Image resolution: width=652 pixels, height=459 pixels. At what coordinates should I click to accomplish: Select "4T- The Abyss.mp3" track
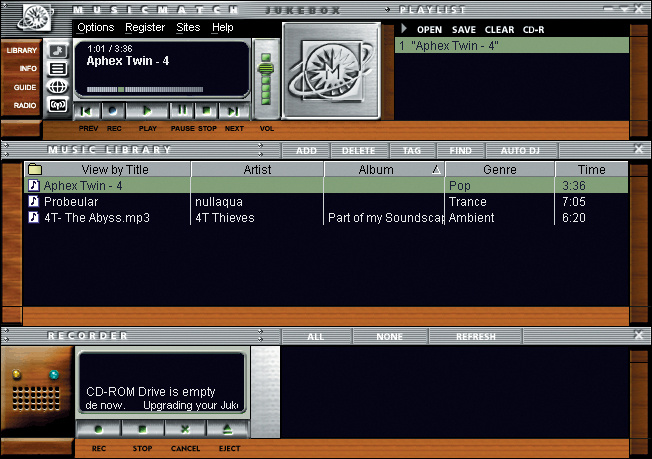pos(97,217)
